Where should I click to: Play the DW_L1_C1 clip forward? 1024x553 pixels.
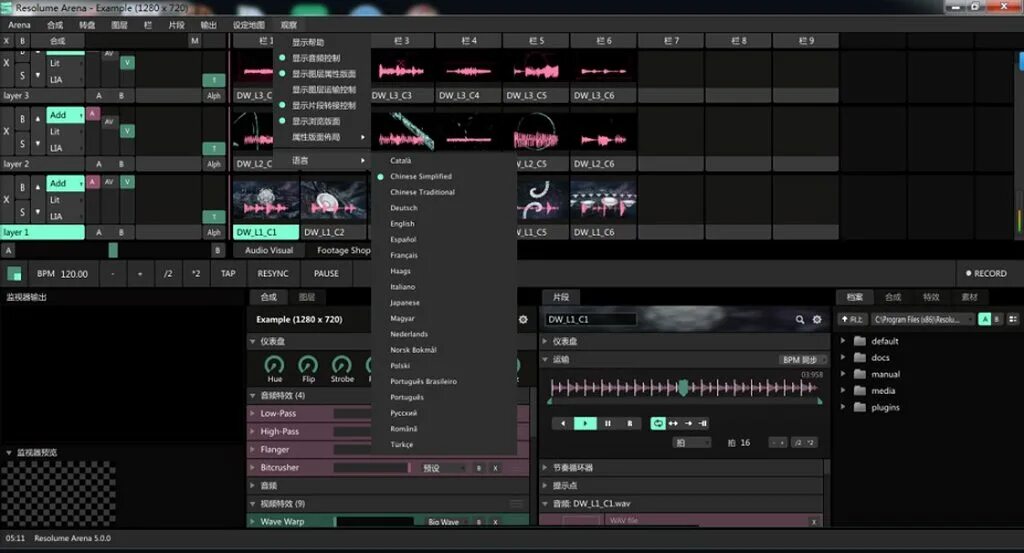point(585,424)
